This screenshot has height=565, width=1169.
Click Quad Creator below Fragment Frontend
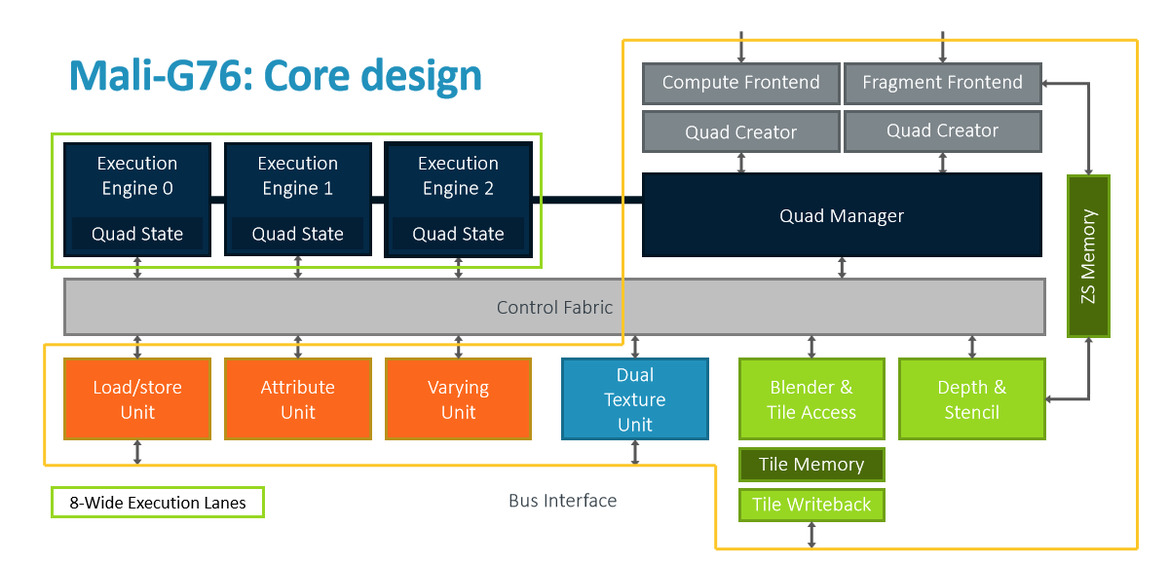tap(942, 131)
